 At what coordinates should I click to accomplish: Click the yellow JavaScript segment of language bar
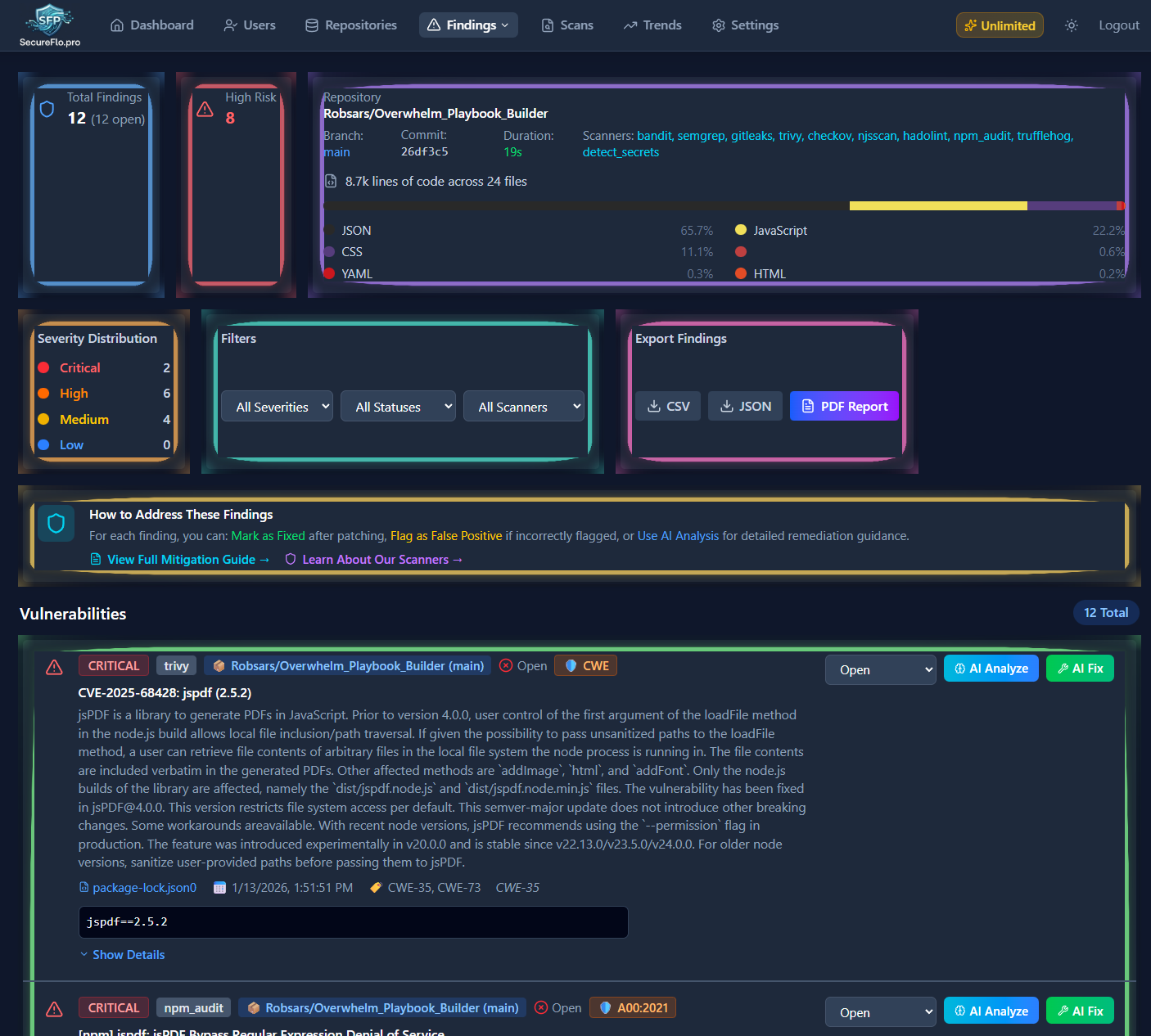pyautogui.click(x=938, y=206)
